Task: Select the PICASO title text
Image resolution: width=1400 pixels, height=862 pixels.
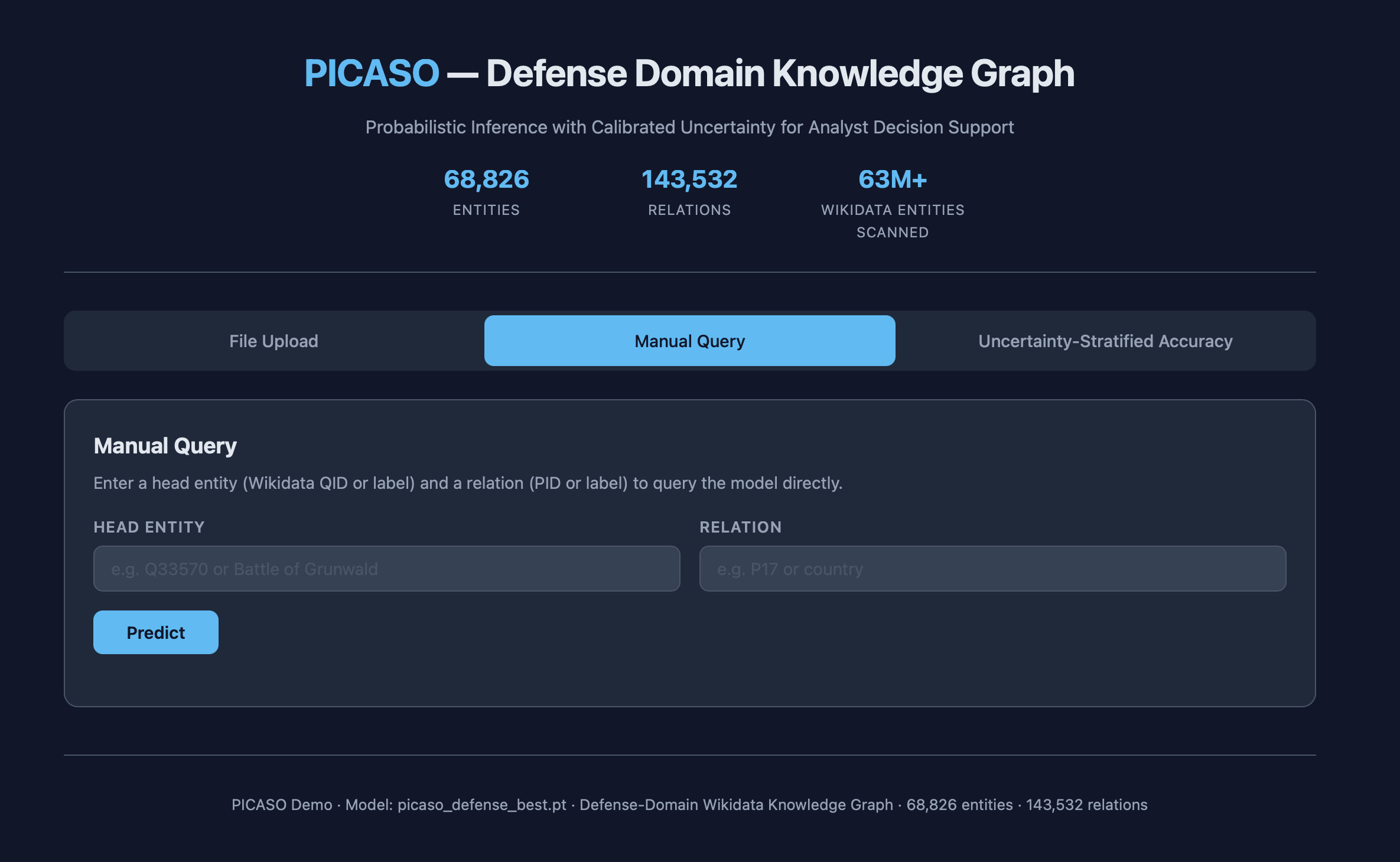Action: click(372, 73)
